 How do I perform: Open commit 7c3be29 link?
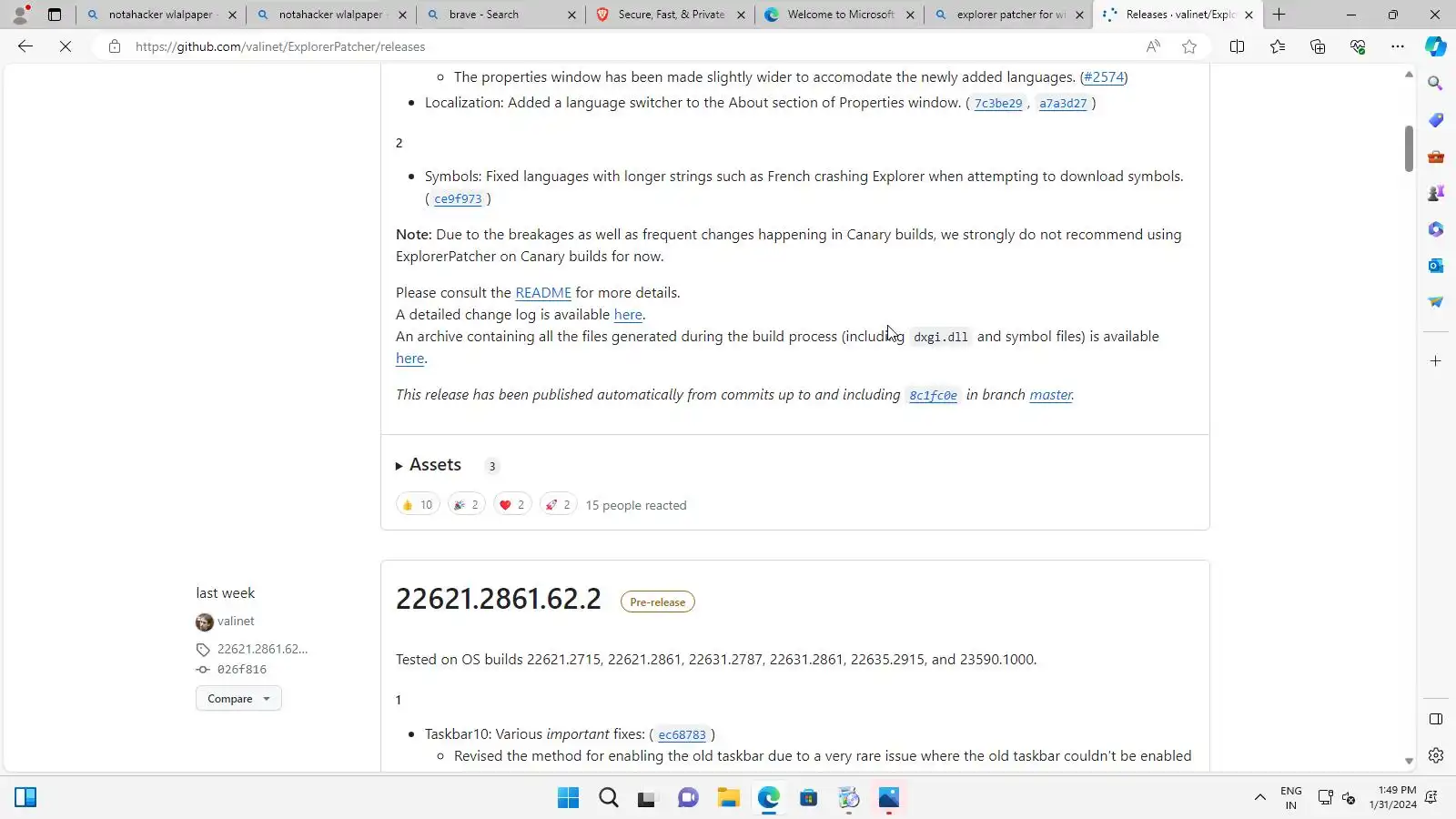pos(998,104)
